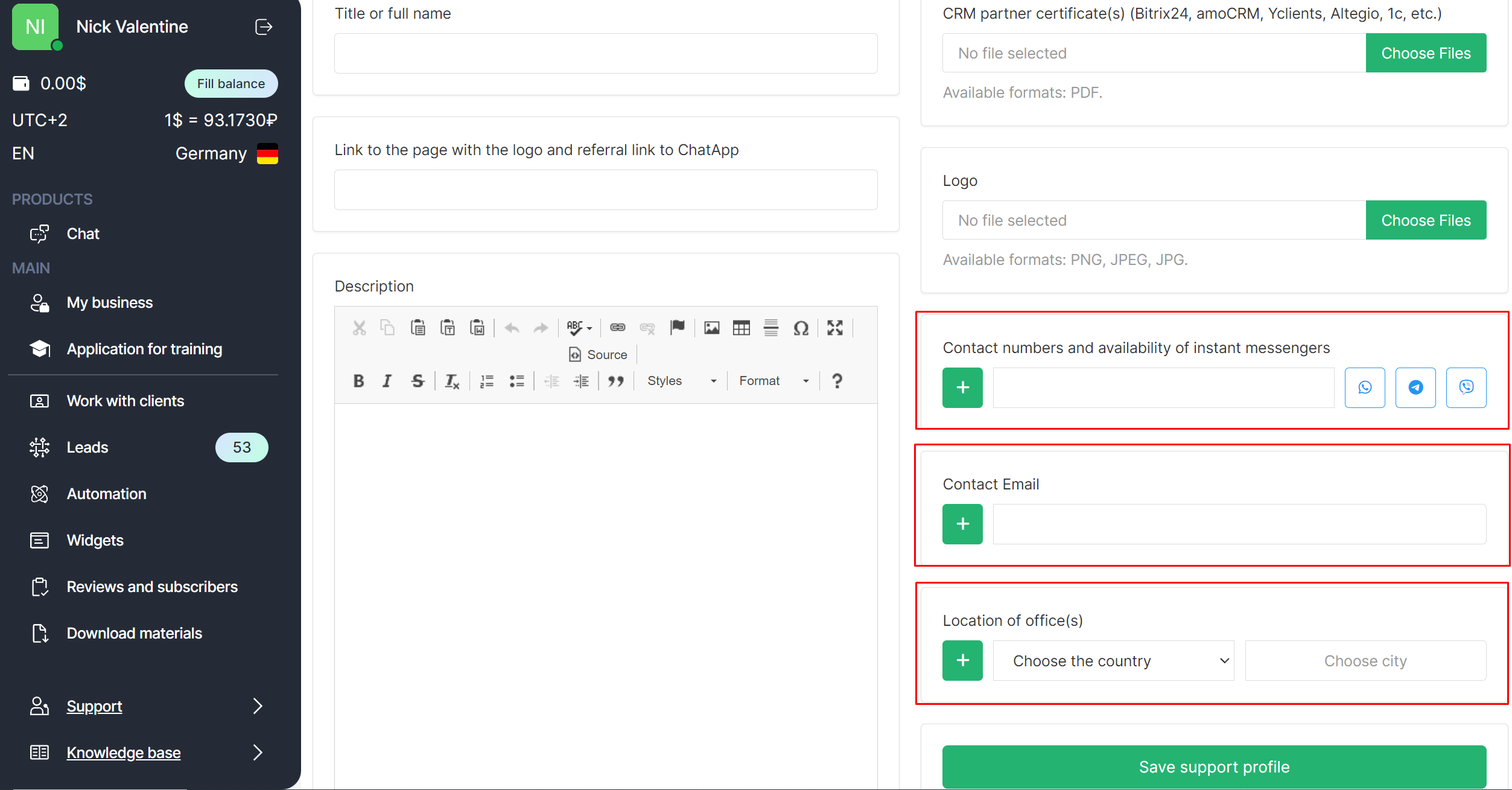Click the Bold formatting icon

(x=358, y=381)
